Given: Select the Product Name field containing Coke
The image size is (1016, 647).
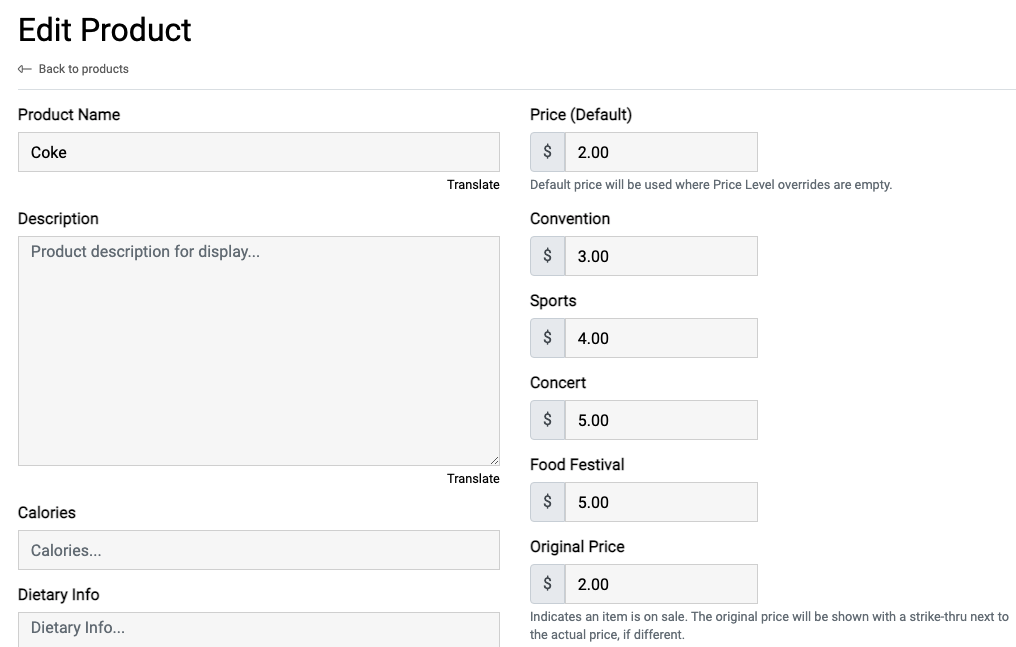Looking at the screenshot, I should click(x=258, y=151).
